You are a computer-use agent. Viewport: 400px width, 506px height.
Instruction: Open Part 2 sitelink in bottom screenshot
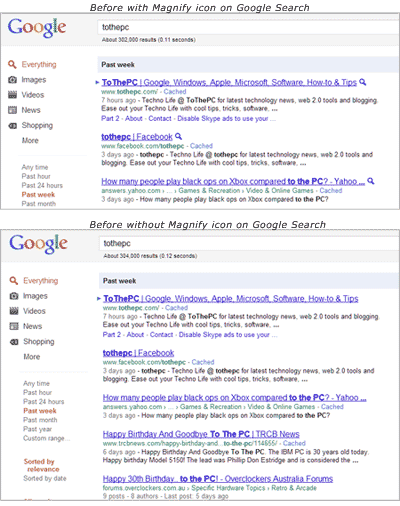(112, 335)
